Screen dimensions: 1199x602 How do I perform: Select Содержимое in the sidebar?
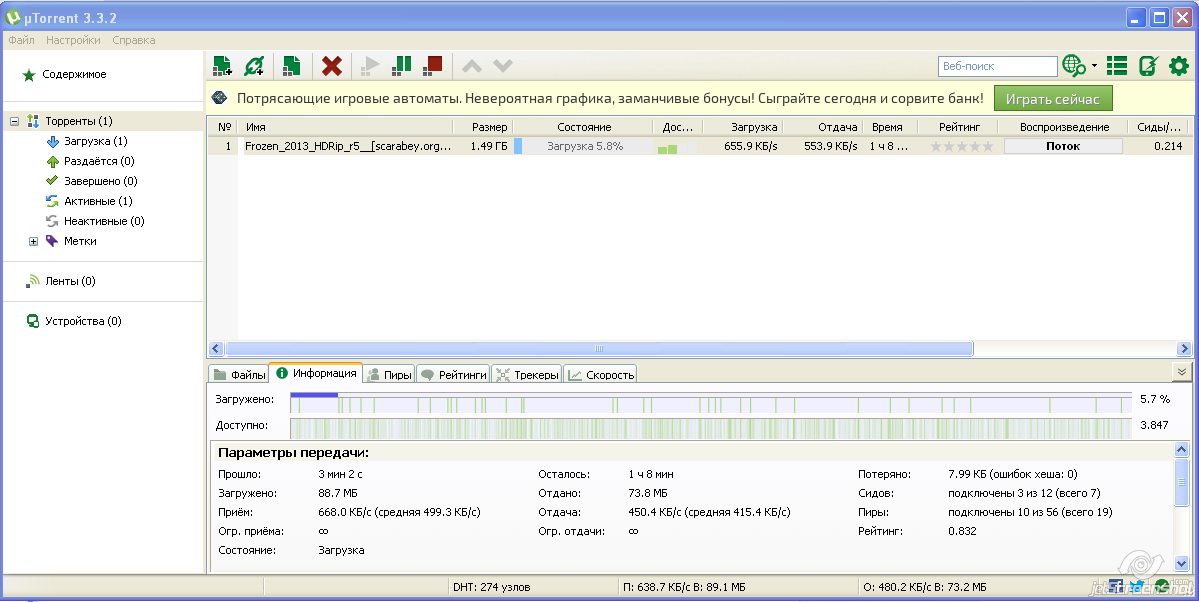tap(74, 74)
